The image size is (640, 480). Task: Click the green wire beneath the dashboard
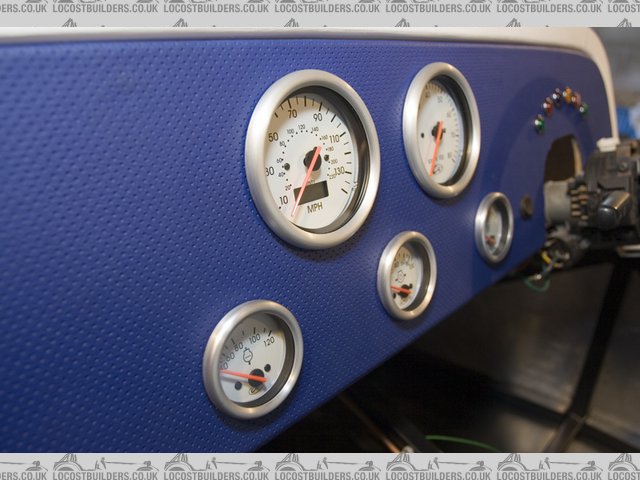pyautogui.click(x=460, y=440)
